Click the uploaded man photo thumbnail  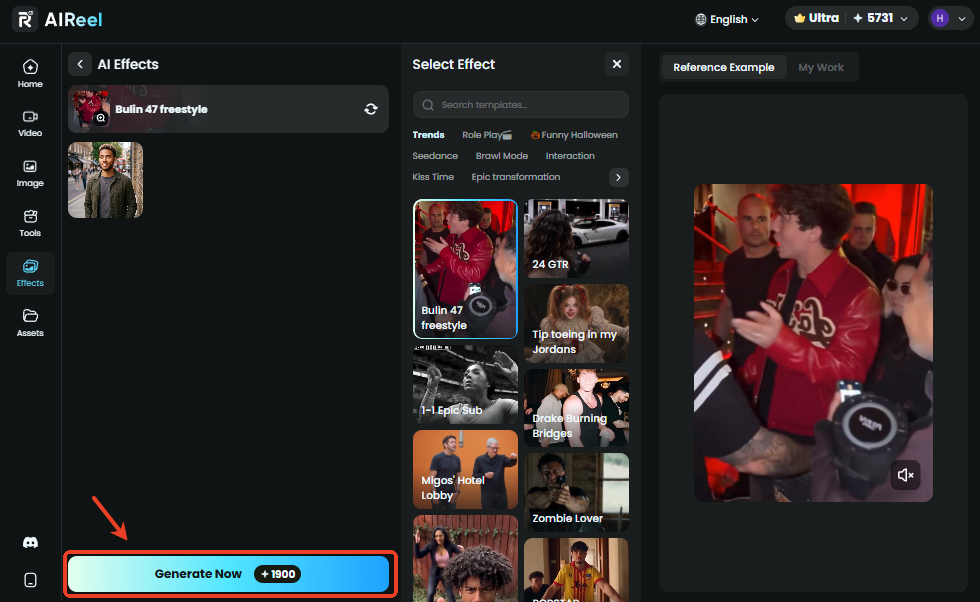pyautogui.click(x=106, y=180)
